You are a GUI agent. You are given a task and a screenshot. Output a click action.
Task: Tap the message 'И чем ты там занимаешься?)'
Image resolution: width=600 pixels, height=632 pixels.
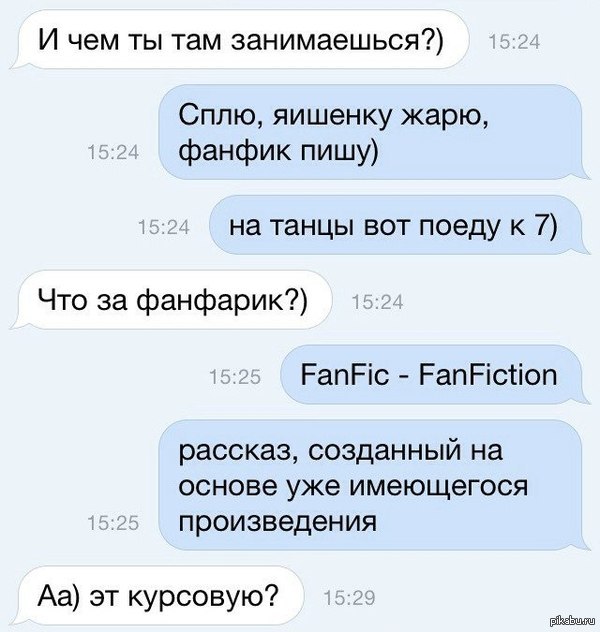[x=240, y=40]
